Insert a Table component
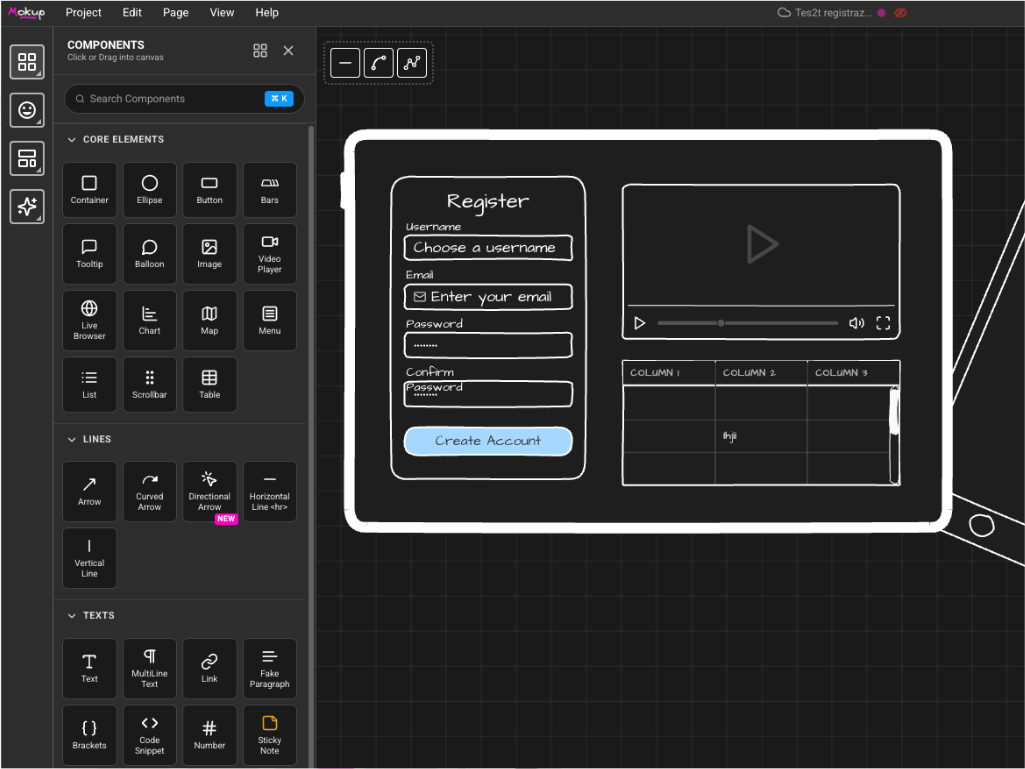Viewport: 1025px width, 769px height. (209, 384)
